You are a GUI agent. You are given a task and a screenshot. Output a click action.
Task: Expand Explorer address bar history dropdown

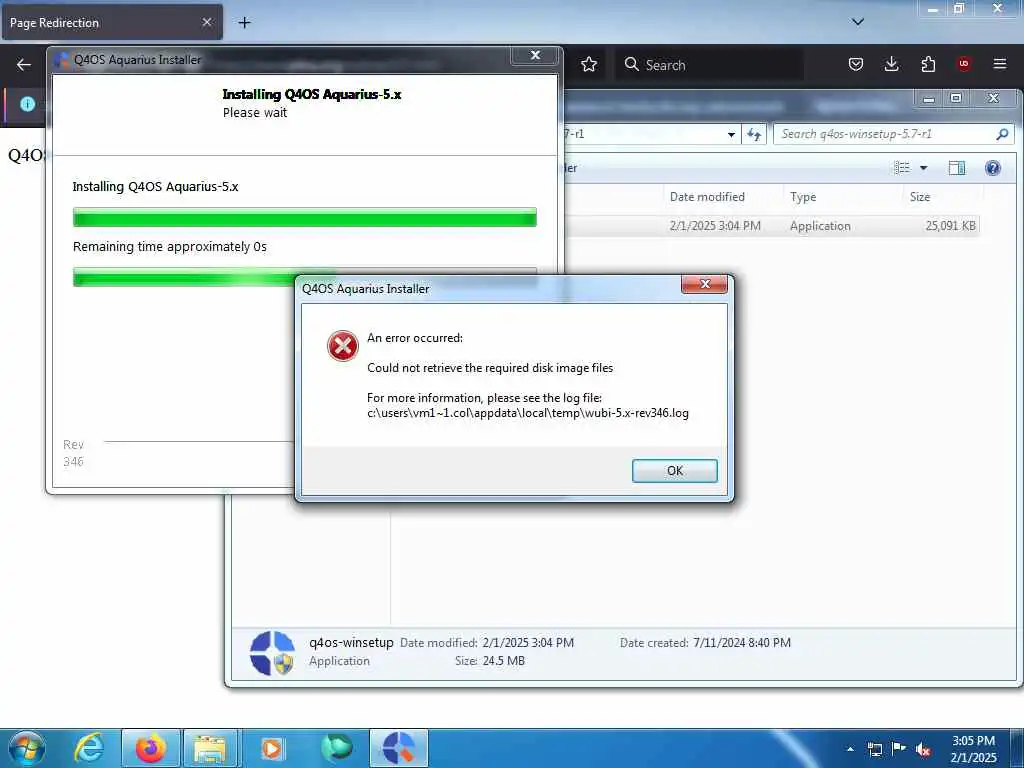click(x=731, y=135)
